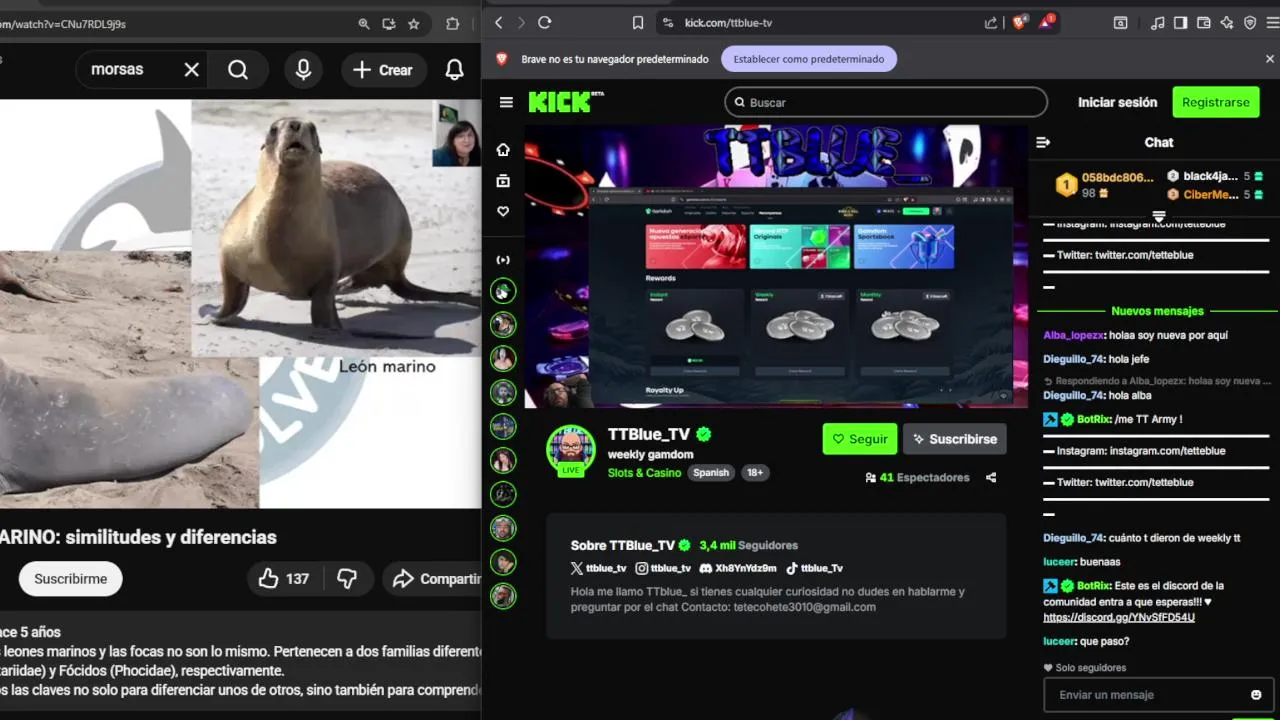Open the discord.gg chat link

click(x=1119, y=618)
